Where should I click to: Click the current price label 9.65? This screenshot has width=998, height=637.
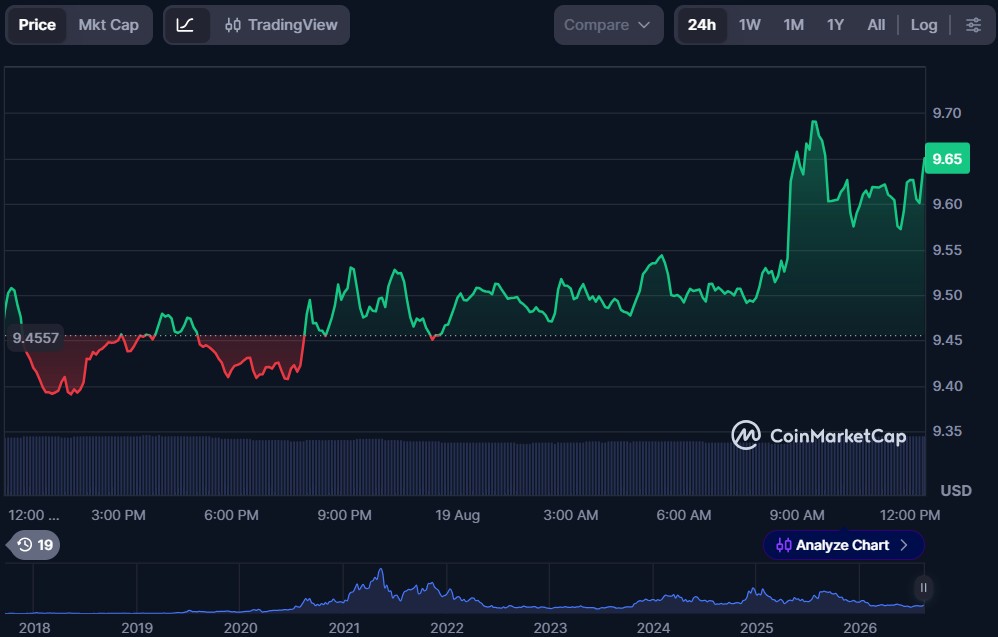[946, 158]
